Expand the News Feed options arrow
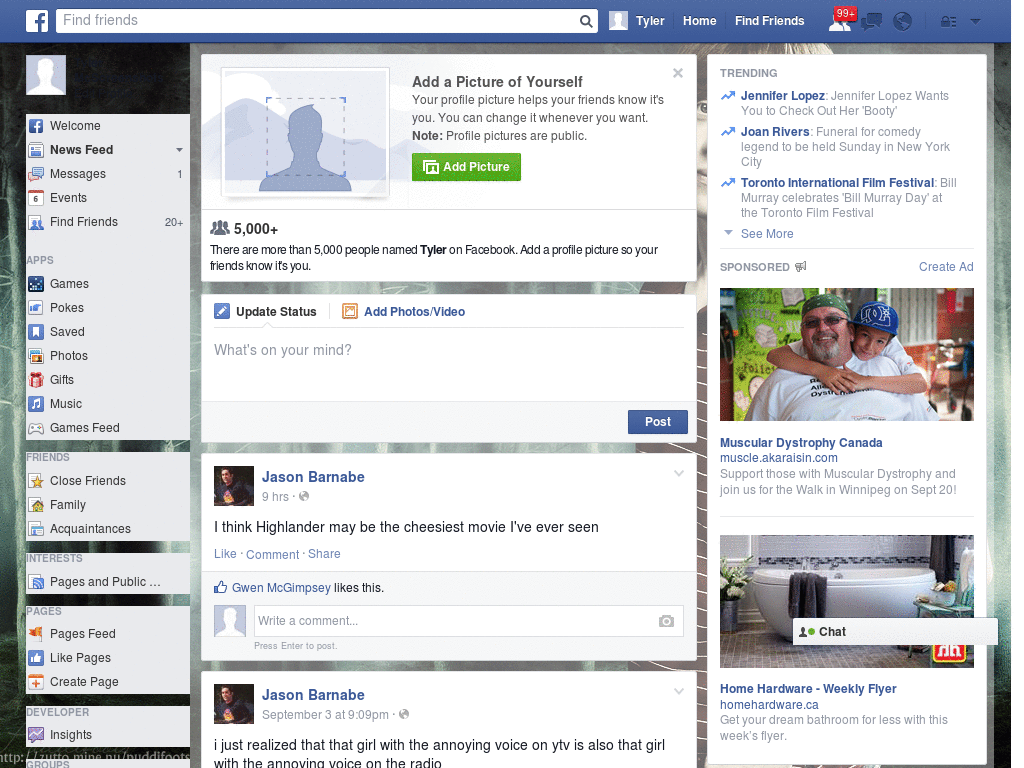1024x768 pixels. click(179, 150)
